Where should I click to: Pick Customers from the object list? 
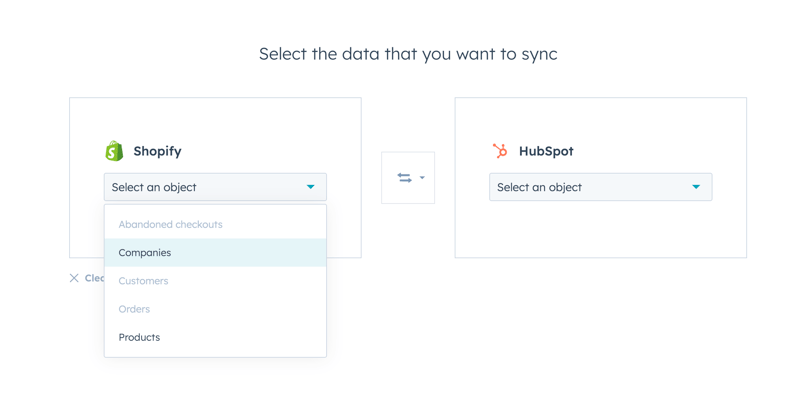pyautogui.click(x=215, y=281)
